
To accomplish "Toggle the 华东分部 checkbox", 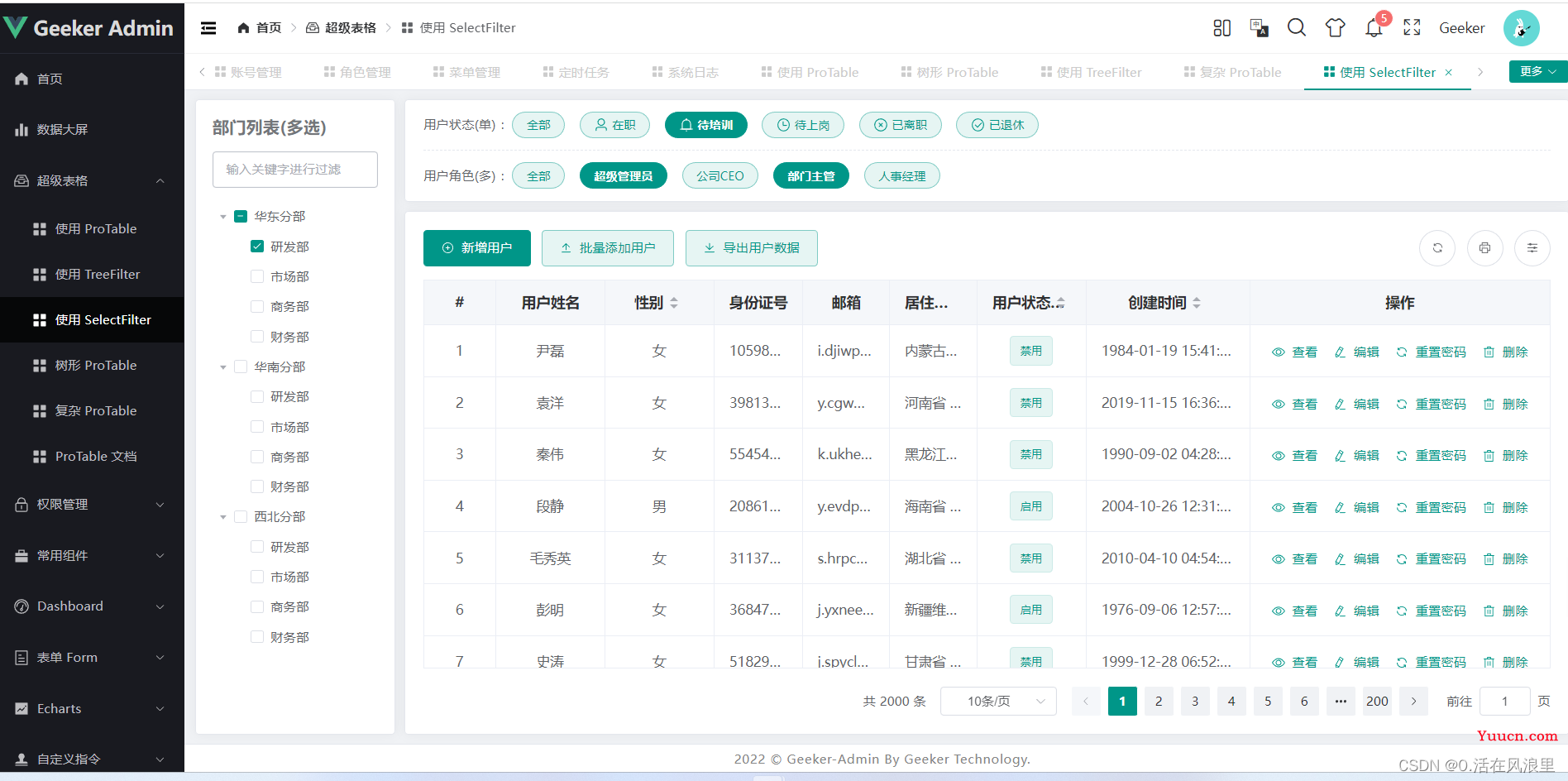I will pyautogui.click(x=241, y=217).
